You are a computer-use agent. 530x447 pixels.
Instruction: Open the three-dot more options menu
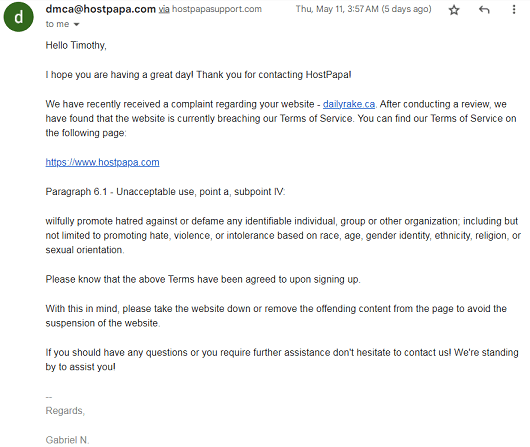tap(514, 9)
